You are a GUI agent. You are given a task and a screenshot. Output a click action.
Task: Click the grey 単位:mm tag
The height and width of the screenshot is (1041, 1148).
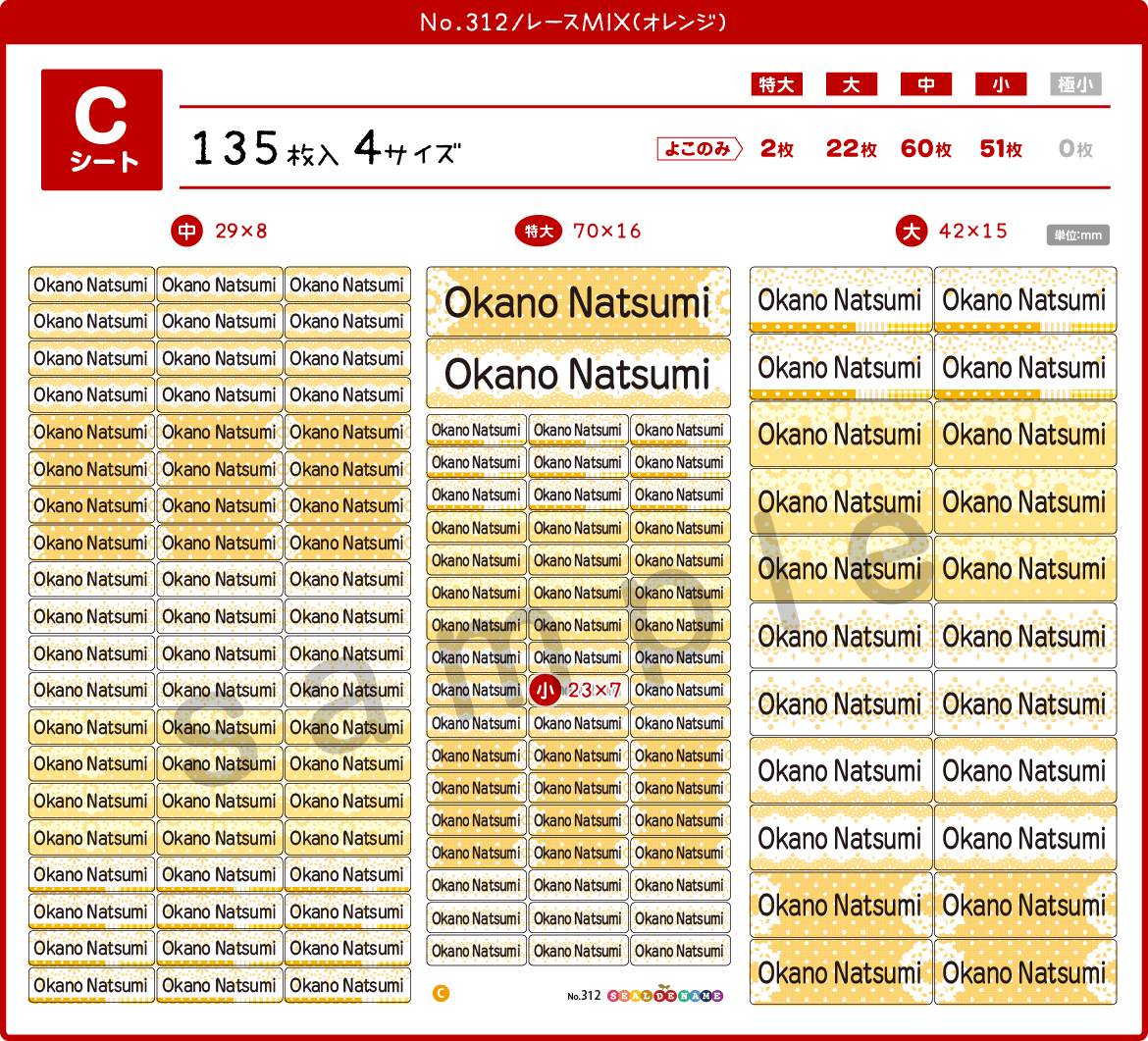(1077, 235)
